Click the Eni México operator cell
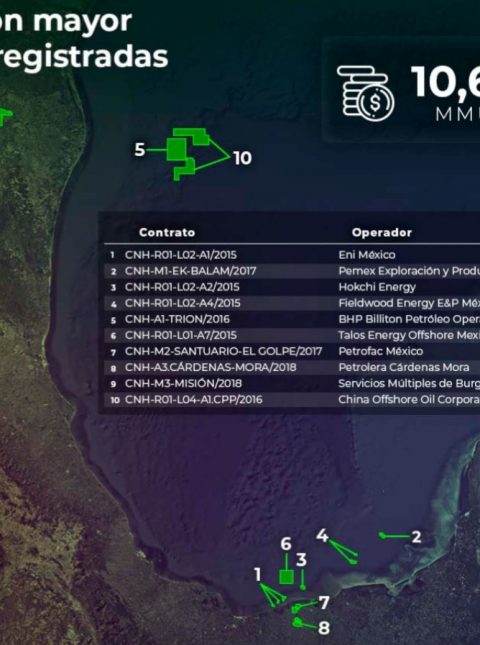Viewport: 480px width, 645px height. coord(367,255)
